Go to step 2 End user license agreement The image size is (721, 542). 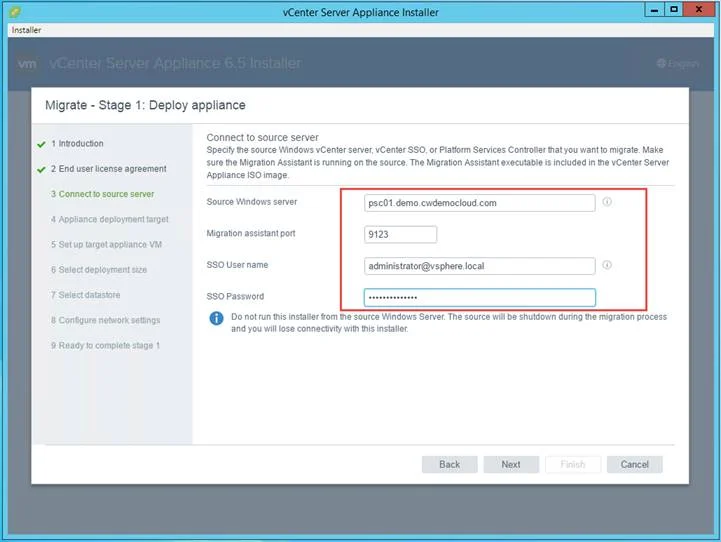pos(109,169)
